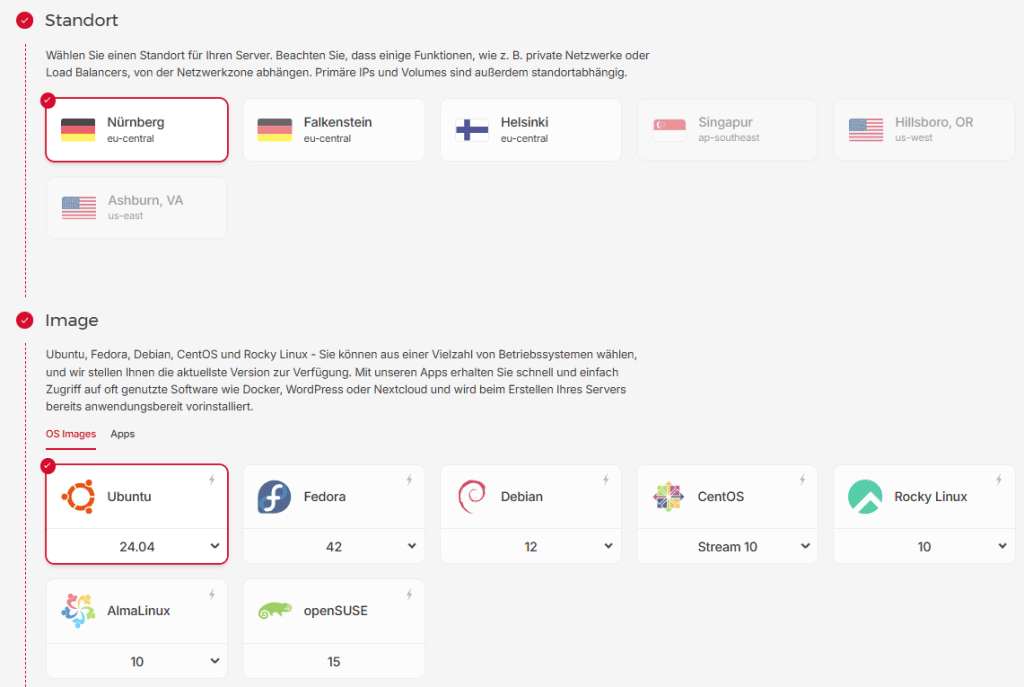Select the OS Images tab
The image size is (1024, 687).
pyautogui.click(x=71, y=434)
